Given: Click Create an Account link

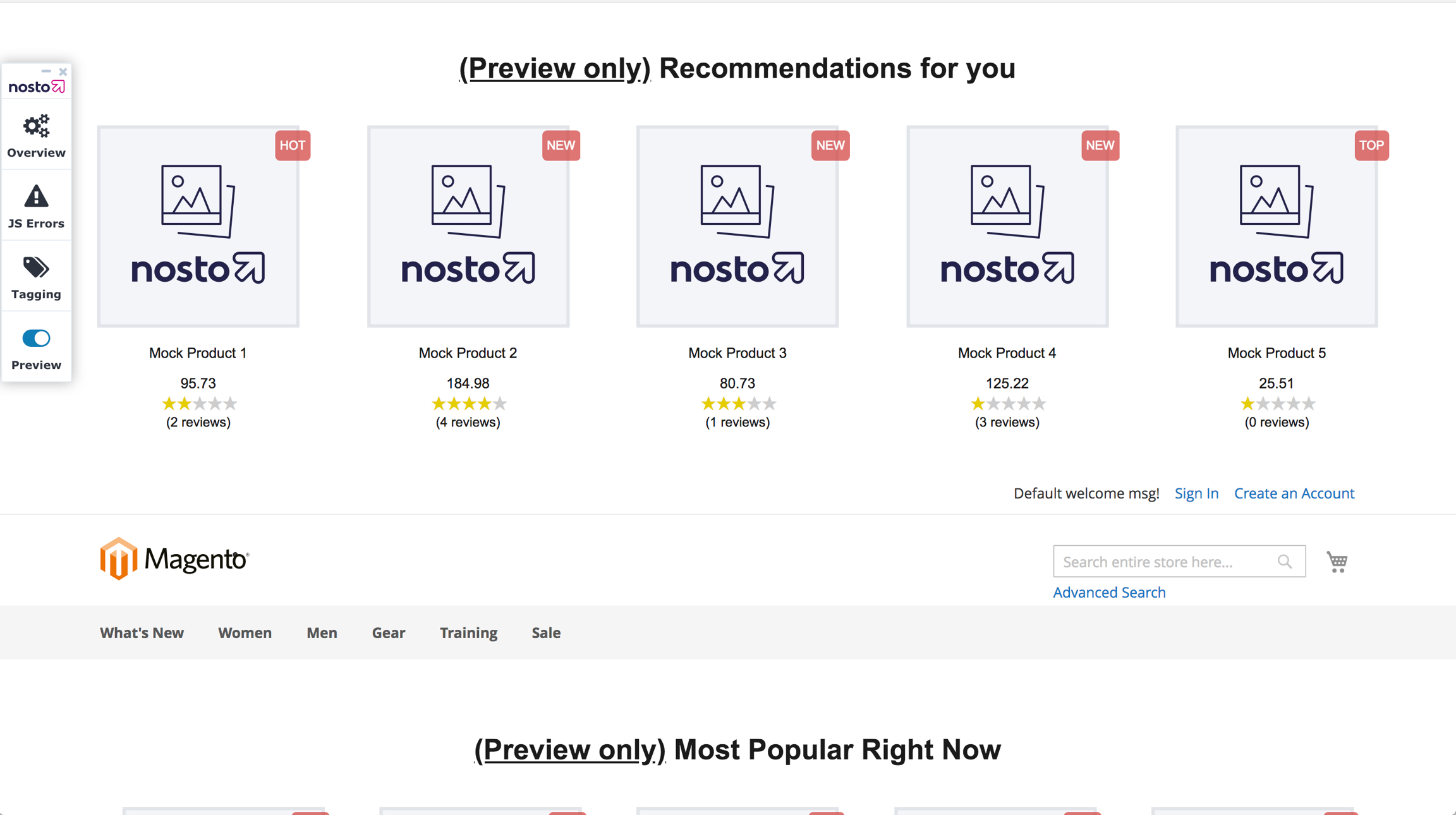Looking at the screenshot, I should (1294, 493).
